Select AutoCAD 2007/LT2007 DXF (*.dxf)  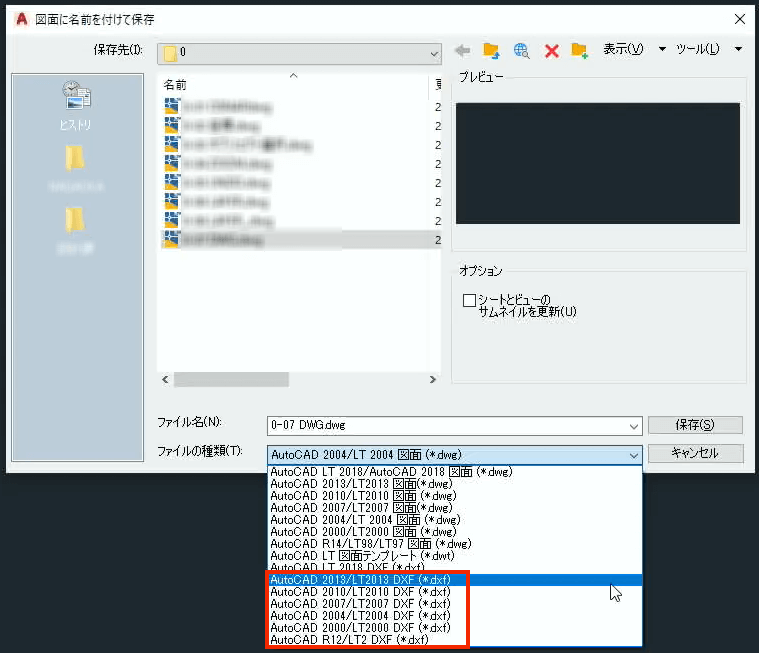(455, 604)
